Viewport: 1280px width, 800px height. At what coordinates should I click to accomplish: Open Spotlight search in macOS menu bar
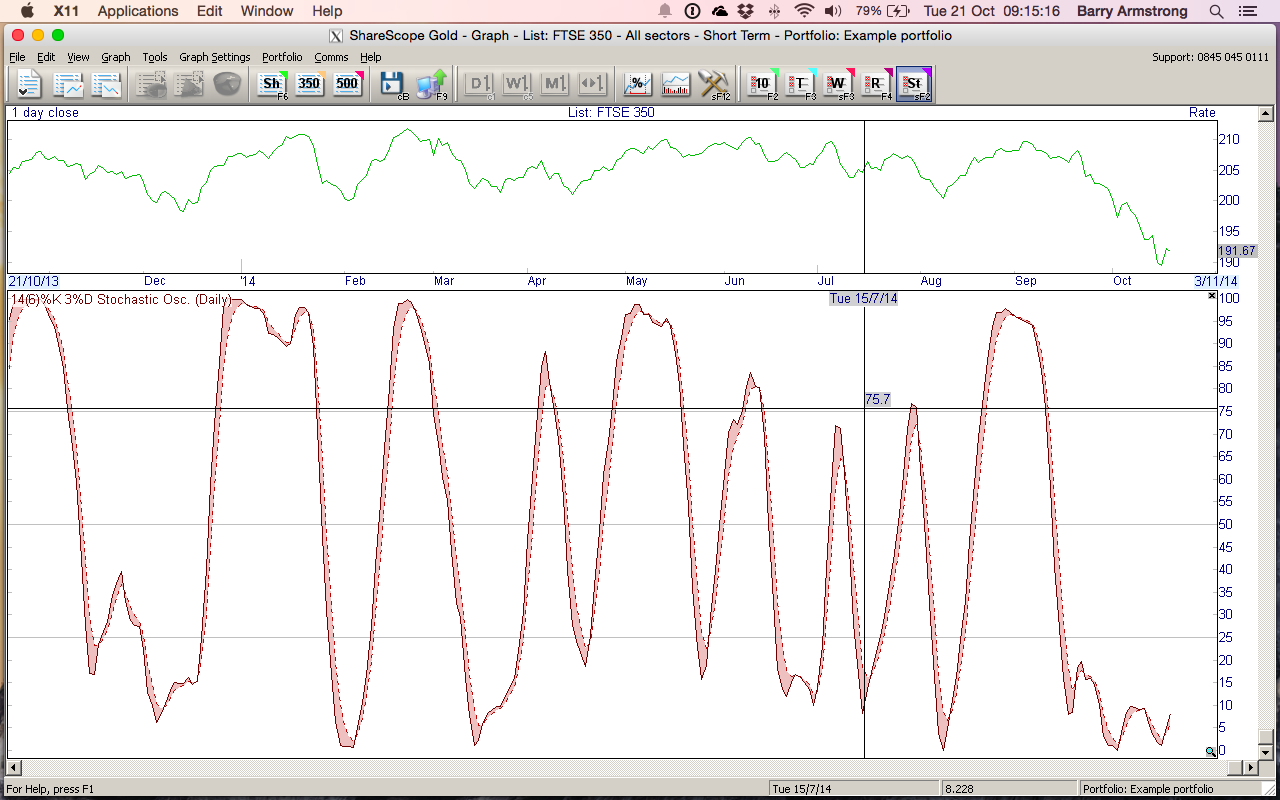coord(1216,11)
